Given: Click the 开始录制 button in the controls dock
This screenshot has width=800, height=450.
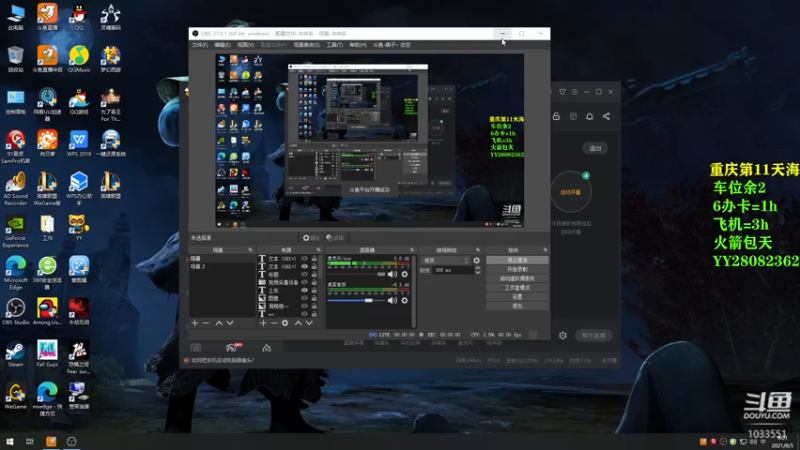Looking at the screenshot, I should pyautogui.click(x=517, y=269).
